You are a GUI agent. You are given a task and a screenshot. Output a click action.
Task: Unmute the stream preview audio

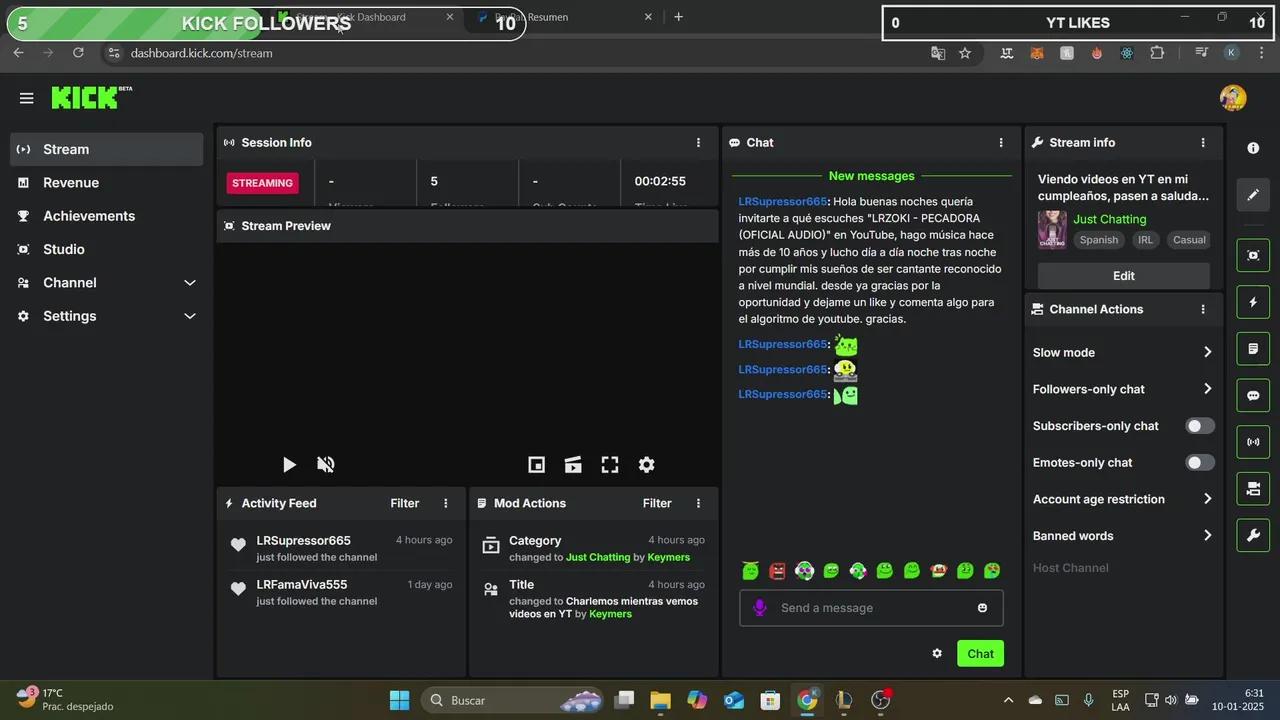326,464
